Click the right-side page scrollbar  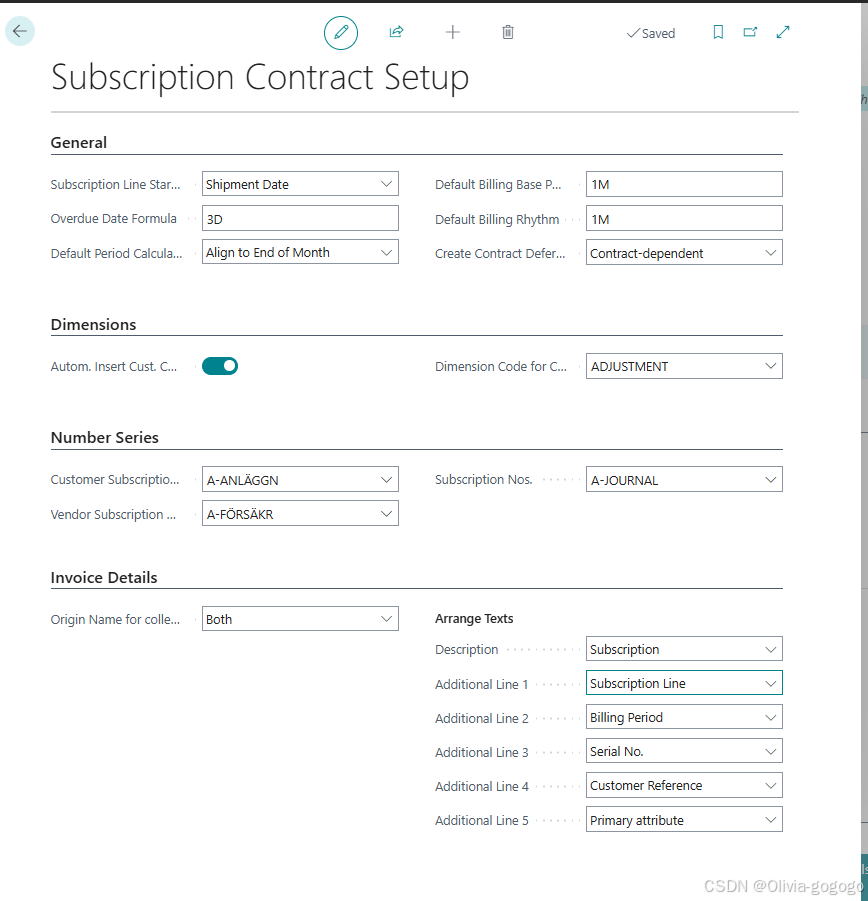pos(862,450)
